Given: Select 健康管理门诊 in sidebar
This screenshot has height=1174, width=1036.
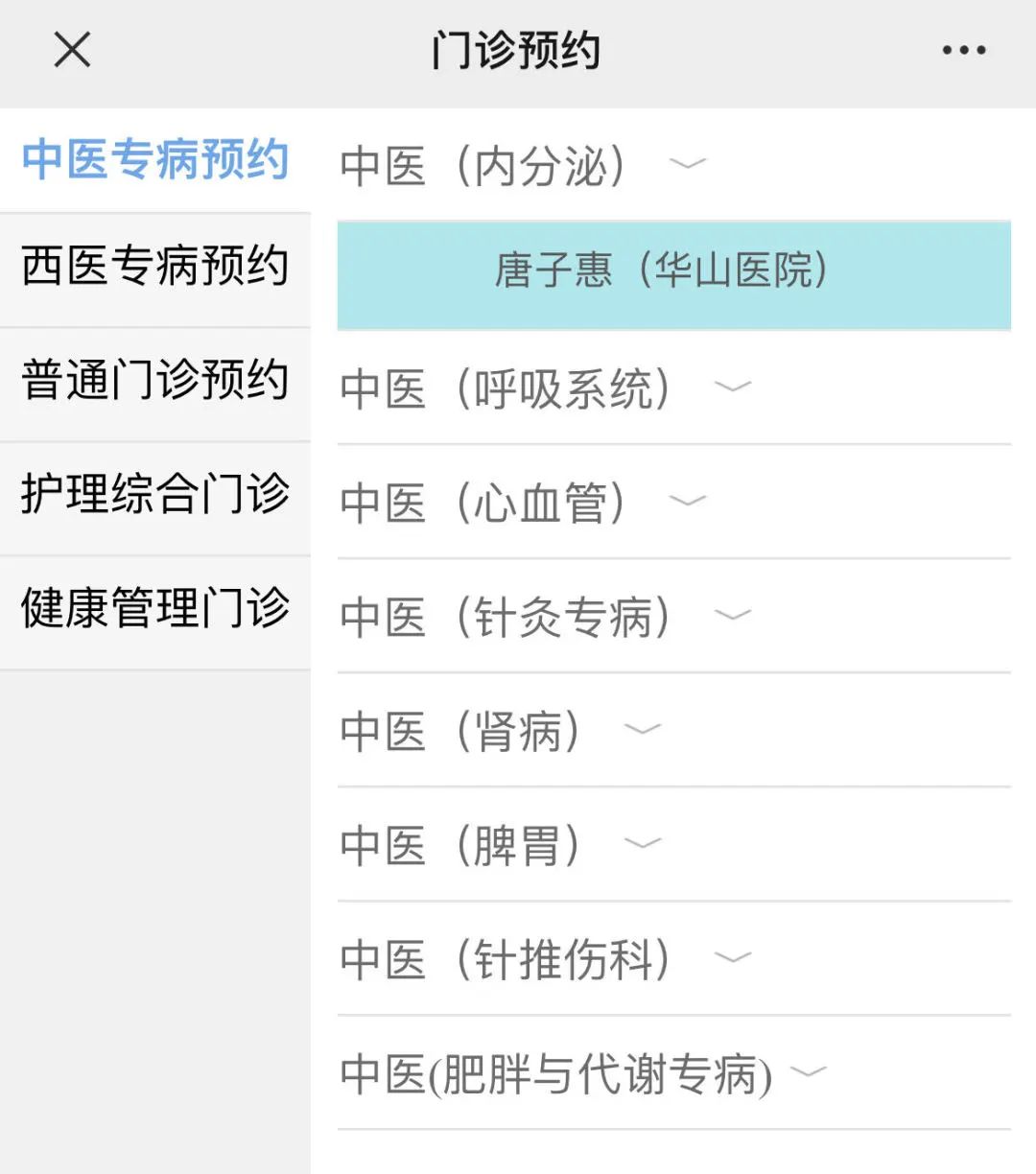Looking at the screenshot, I should [x=154, y=608].
